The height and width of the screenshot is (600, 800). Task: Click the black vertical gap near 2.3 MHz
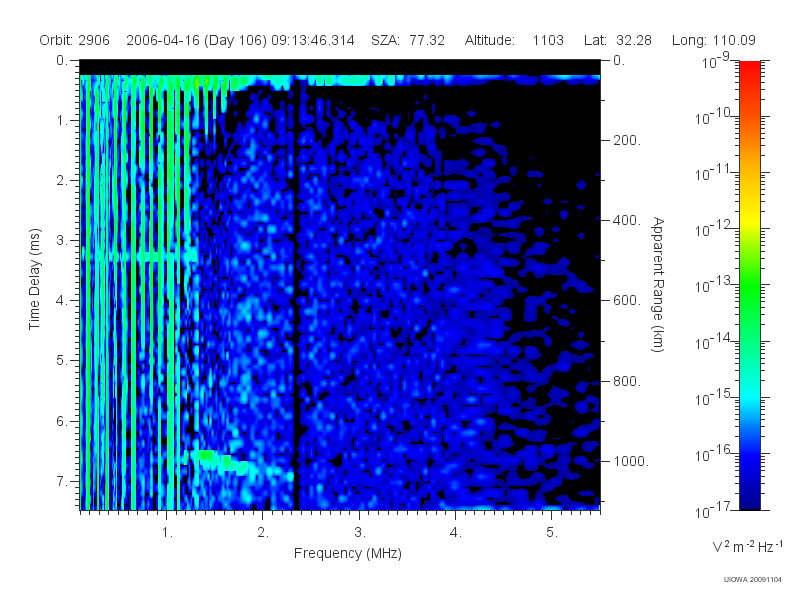point(295,293)
